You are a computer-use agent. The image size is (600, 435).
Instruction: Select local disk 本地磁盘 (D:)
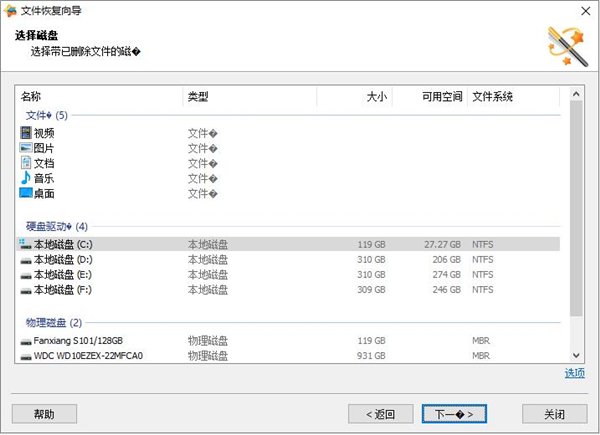[x=62, y=259]
